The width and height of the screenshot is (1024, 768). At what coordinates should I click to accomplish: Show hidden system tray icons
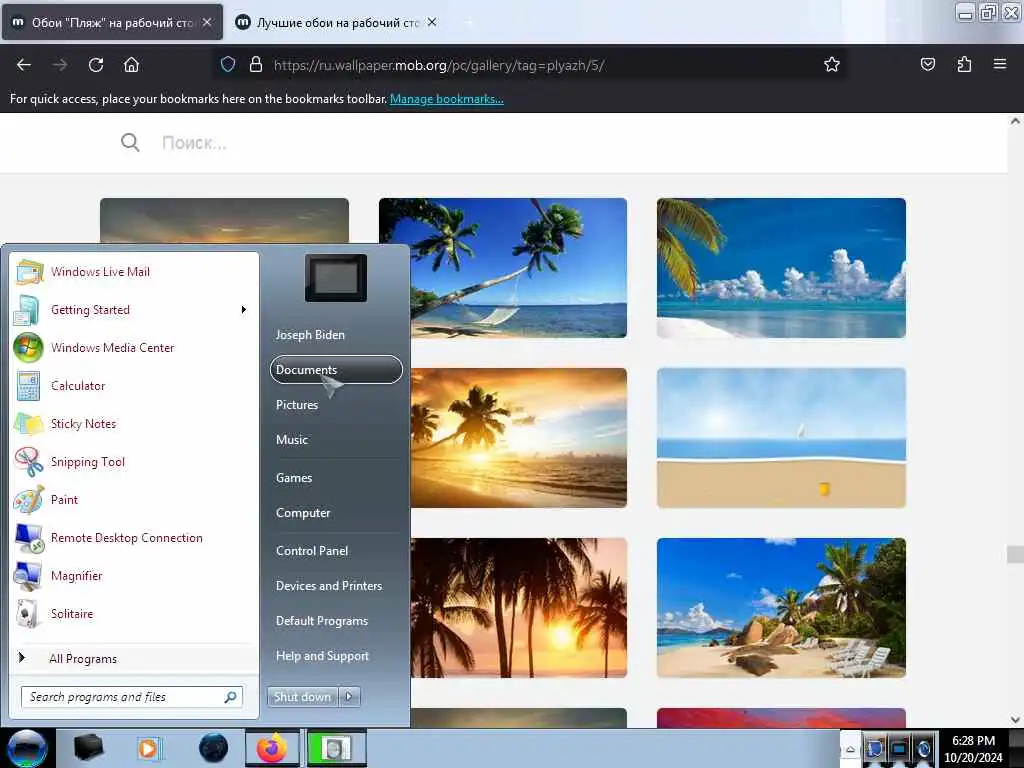(850, 749)
